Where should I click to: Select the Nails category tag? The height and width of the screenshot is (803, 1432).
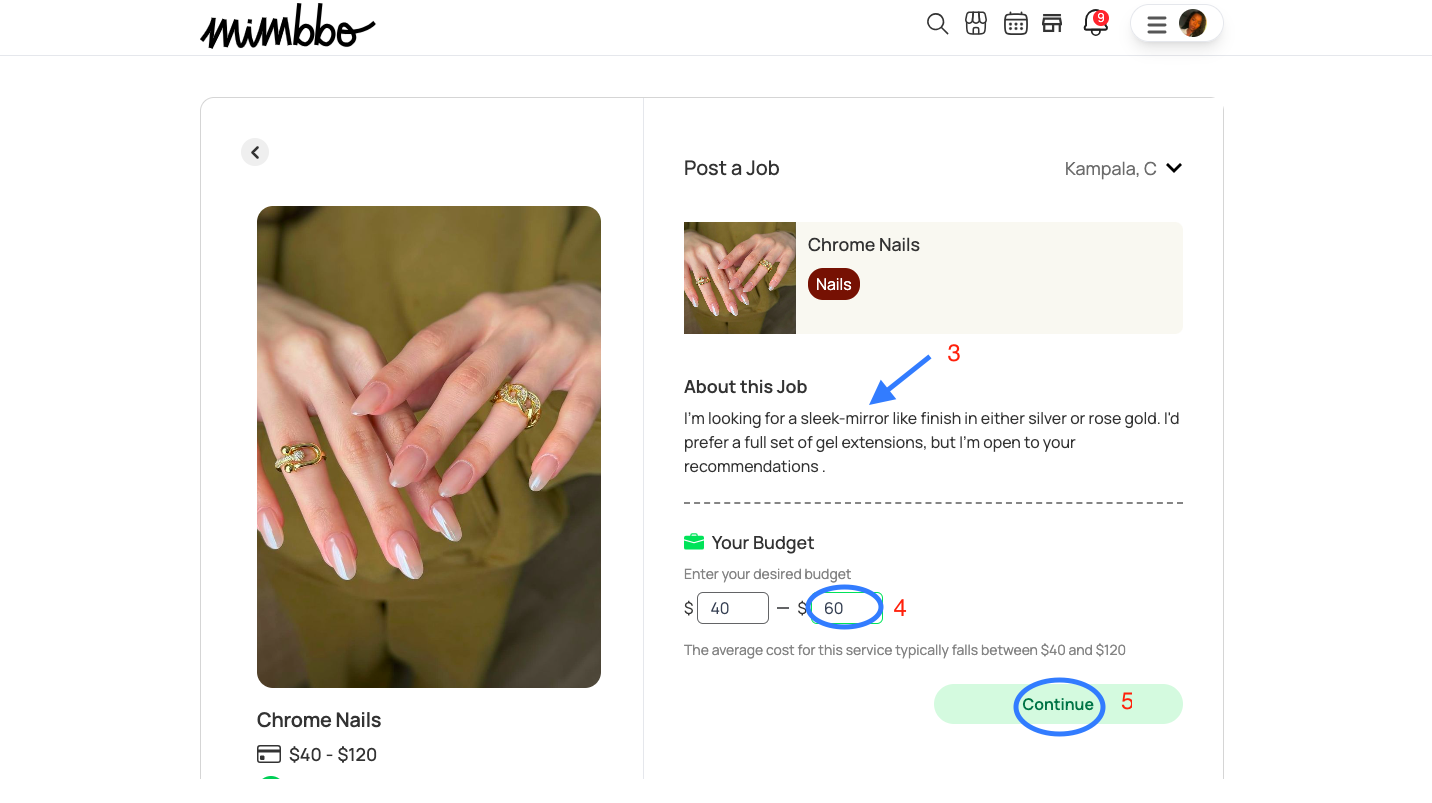click(x=834, y=284)
